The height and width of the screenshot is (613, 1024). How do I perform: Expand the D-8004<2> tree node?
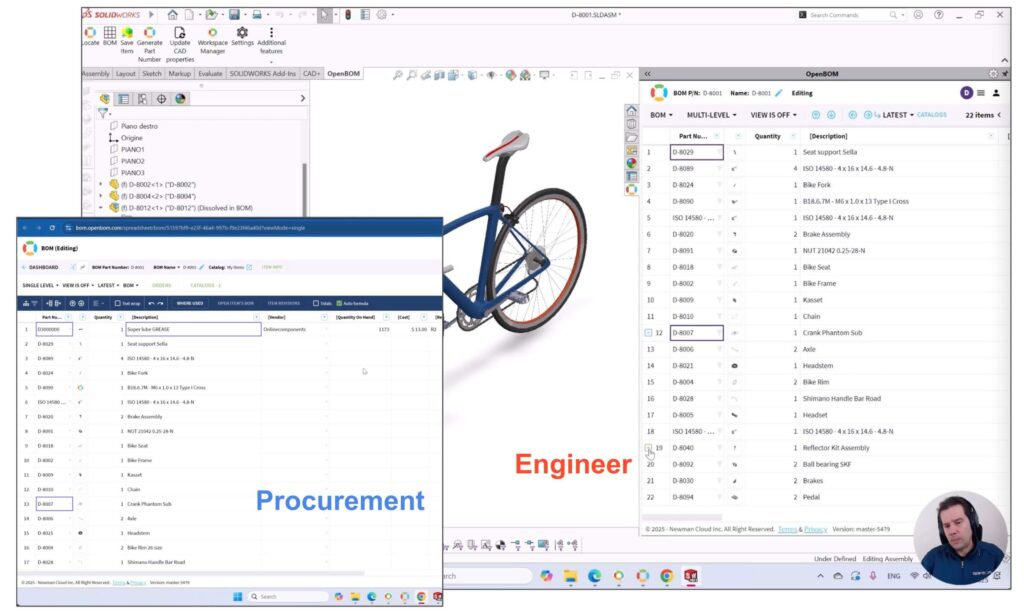click(101, 196)
